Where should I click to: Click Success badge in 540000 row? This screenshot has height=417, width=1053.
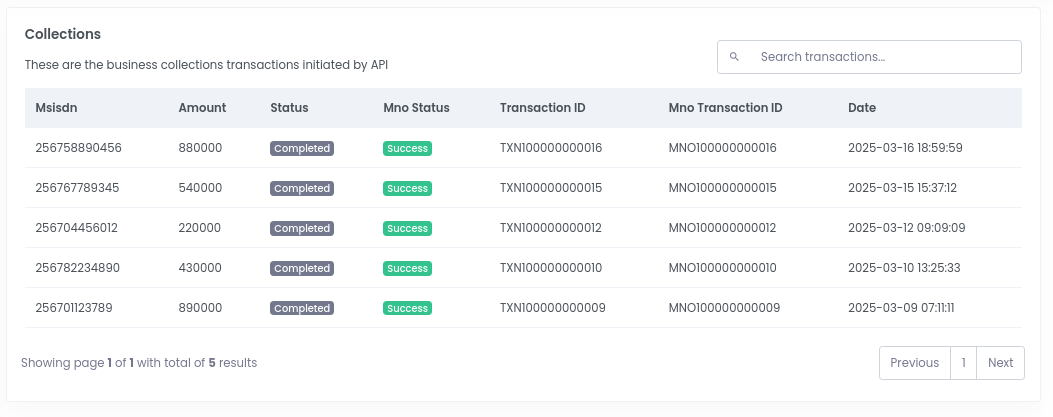click(408, 189)
